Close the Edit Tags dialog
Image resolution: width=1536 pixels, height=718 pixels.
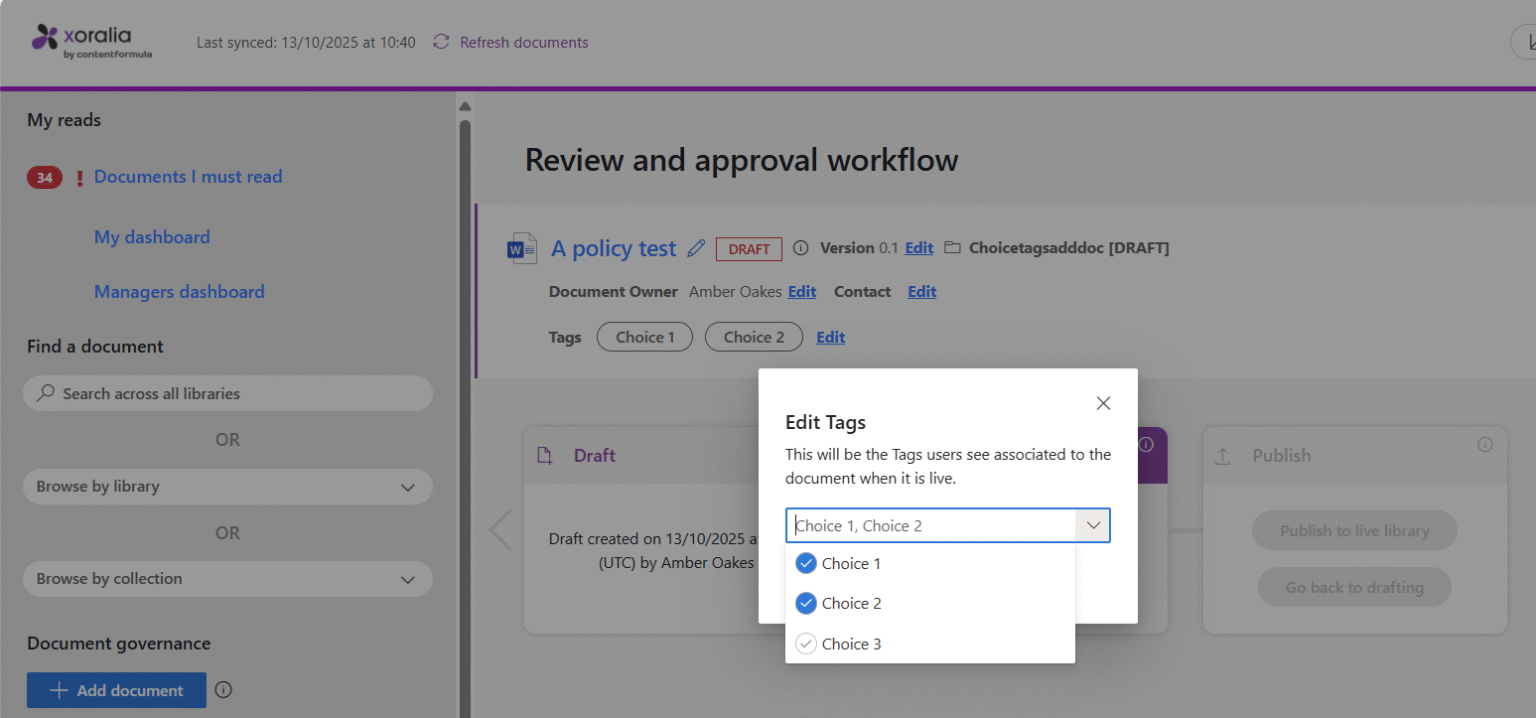(1103, 403)
